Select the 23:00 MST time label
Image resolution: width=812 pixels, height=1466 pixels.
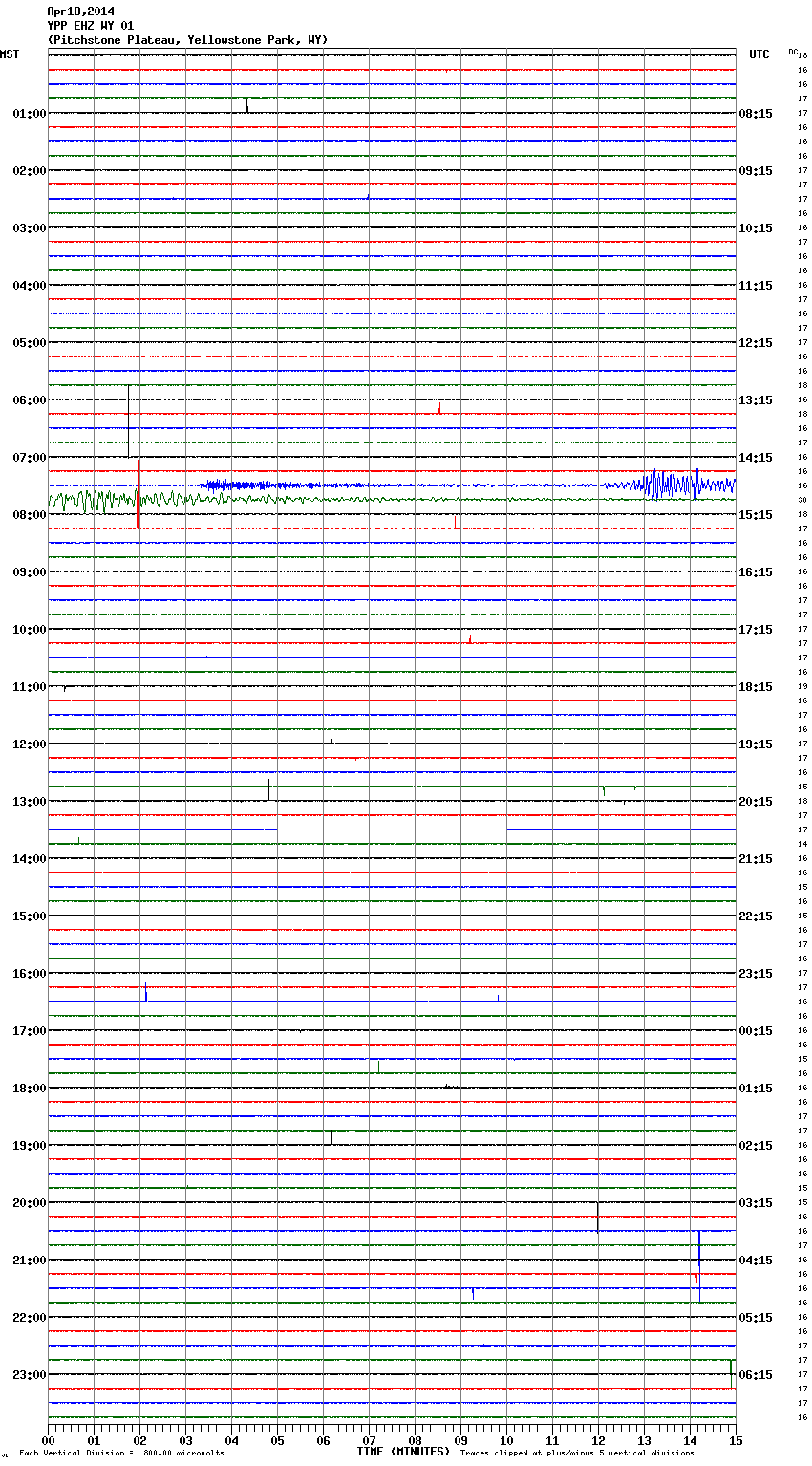(x=29, y=1375)
